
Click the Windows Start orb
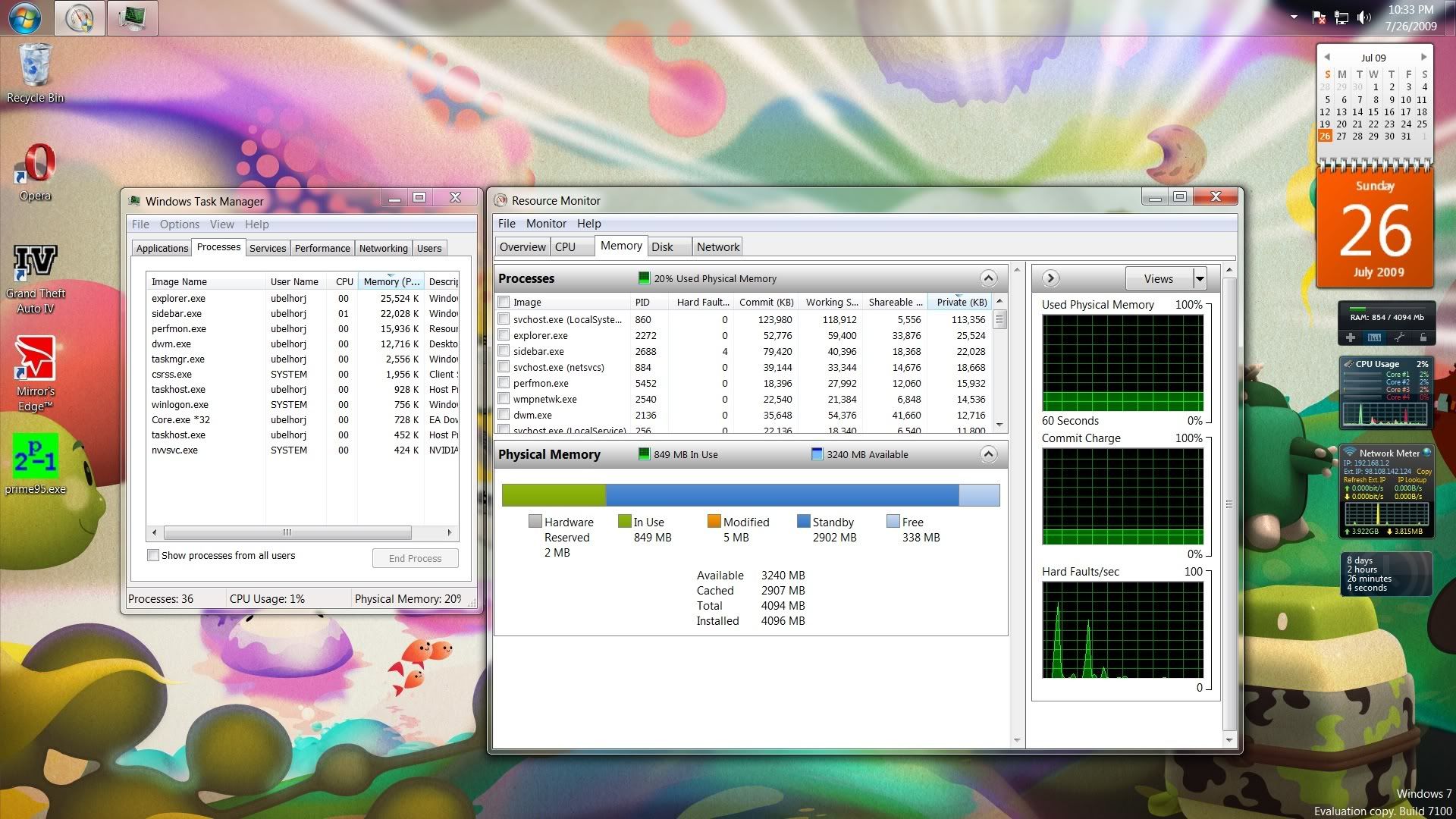[x=25, y=17]
